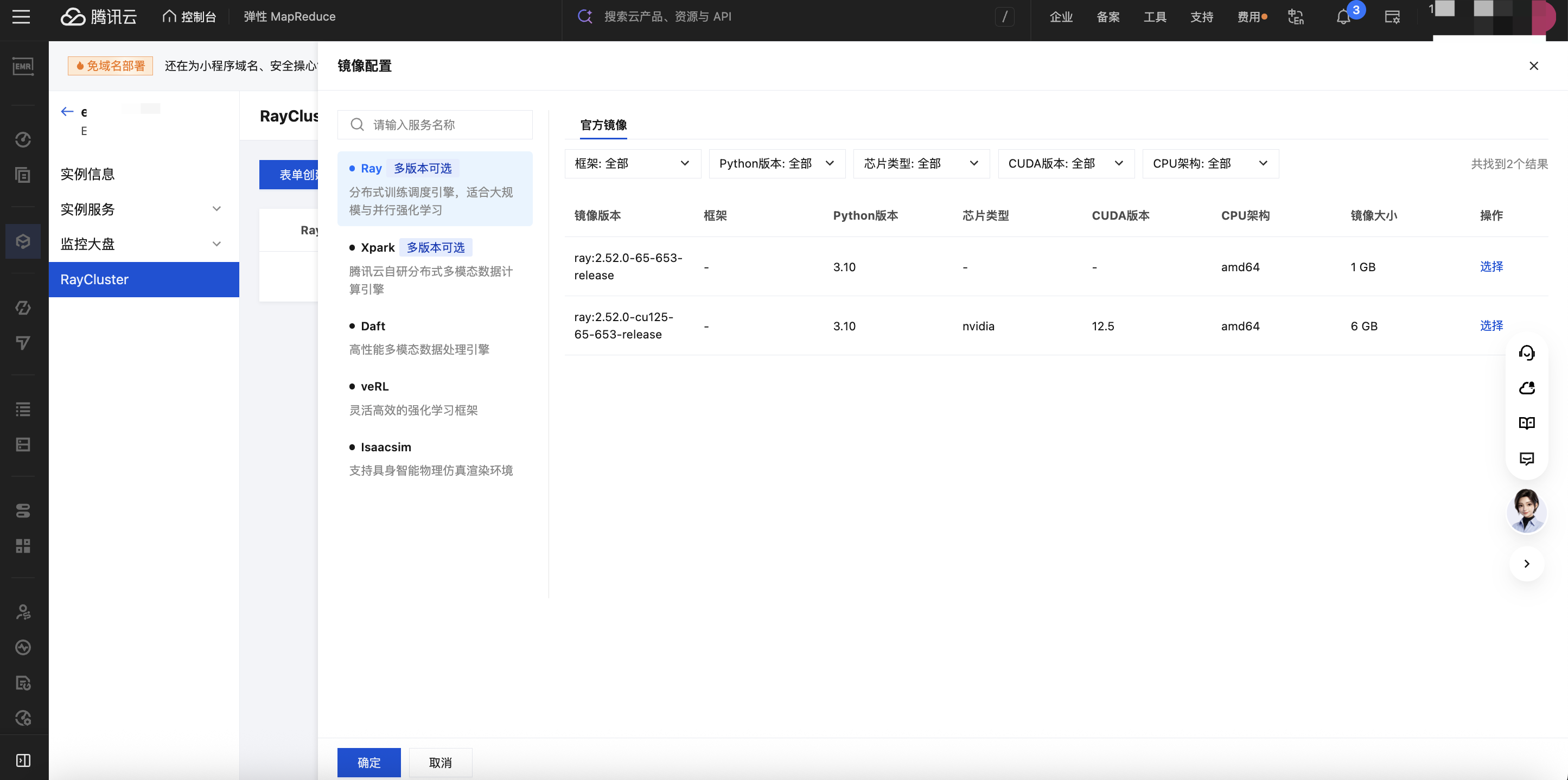Select image ray:2.52.0-65-653-release
Image resolution: width=1568 pixels, height=780 pixels.
click(x=1491, y=266)
